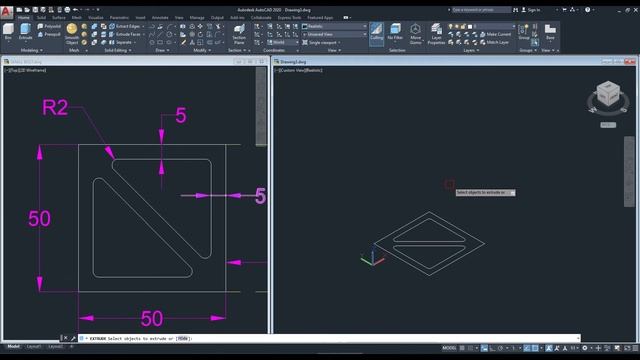Click Match Layer button
Screen dimensions: 640x360
pos(494,42)
